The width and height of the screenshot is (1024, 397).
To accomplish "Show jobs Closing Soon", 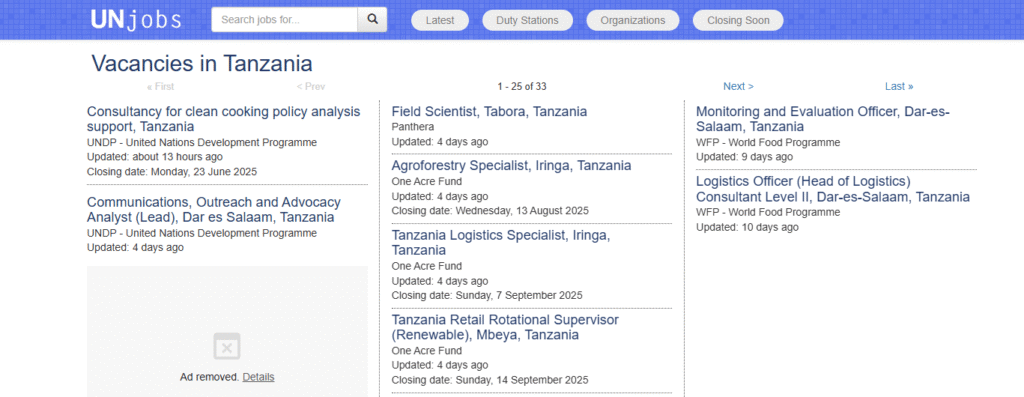I will pyautogui.click(x=738, y=20).
